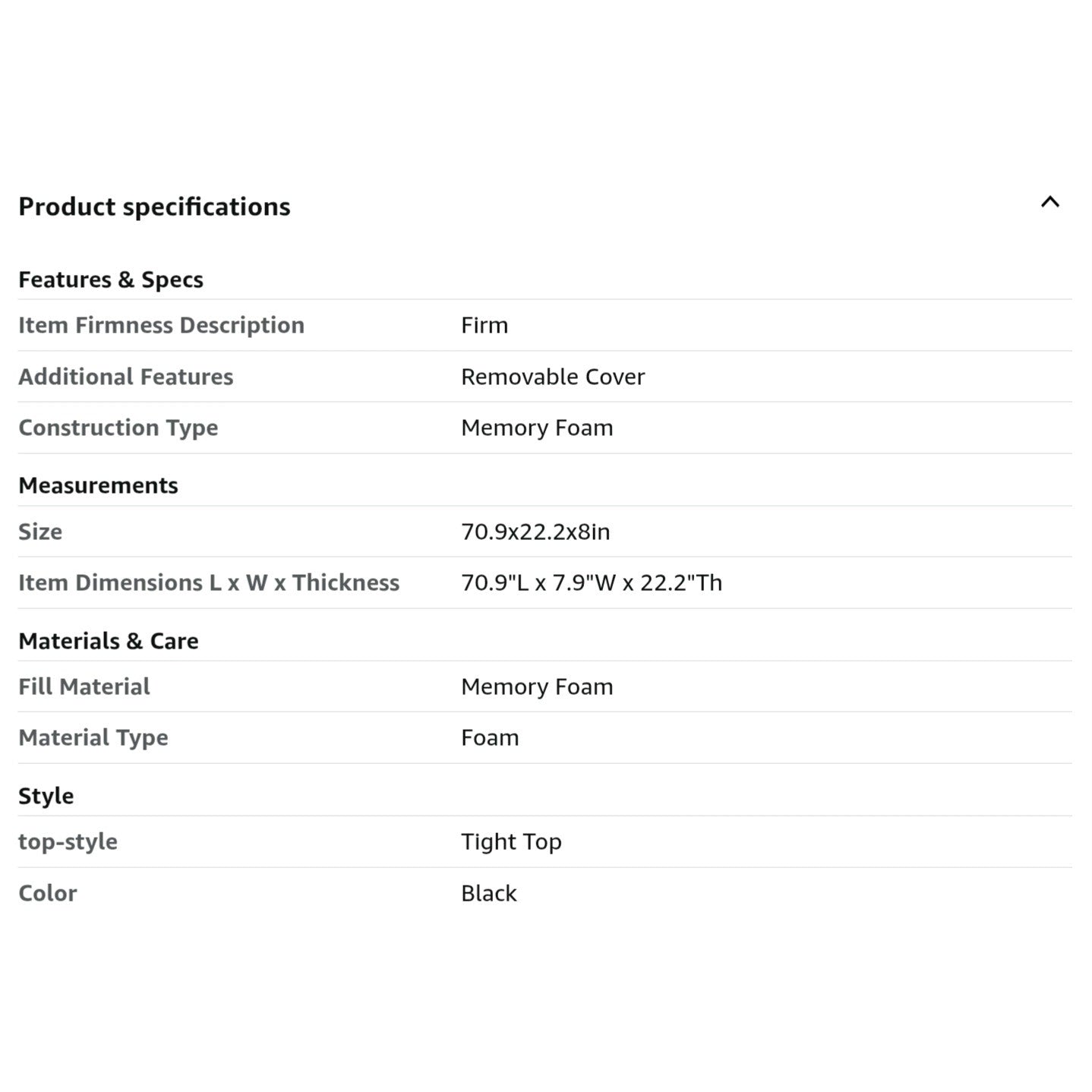
Task: Select the Additional Features label
Action: (126, 377)
